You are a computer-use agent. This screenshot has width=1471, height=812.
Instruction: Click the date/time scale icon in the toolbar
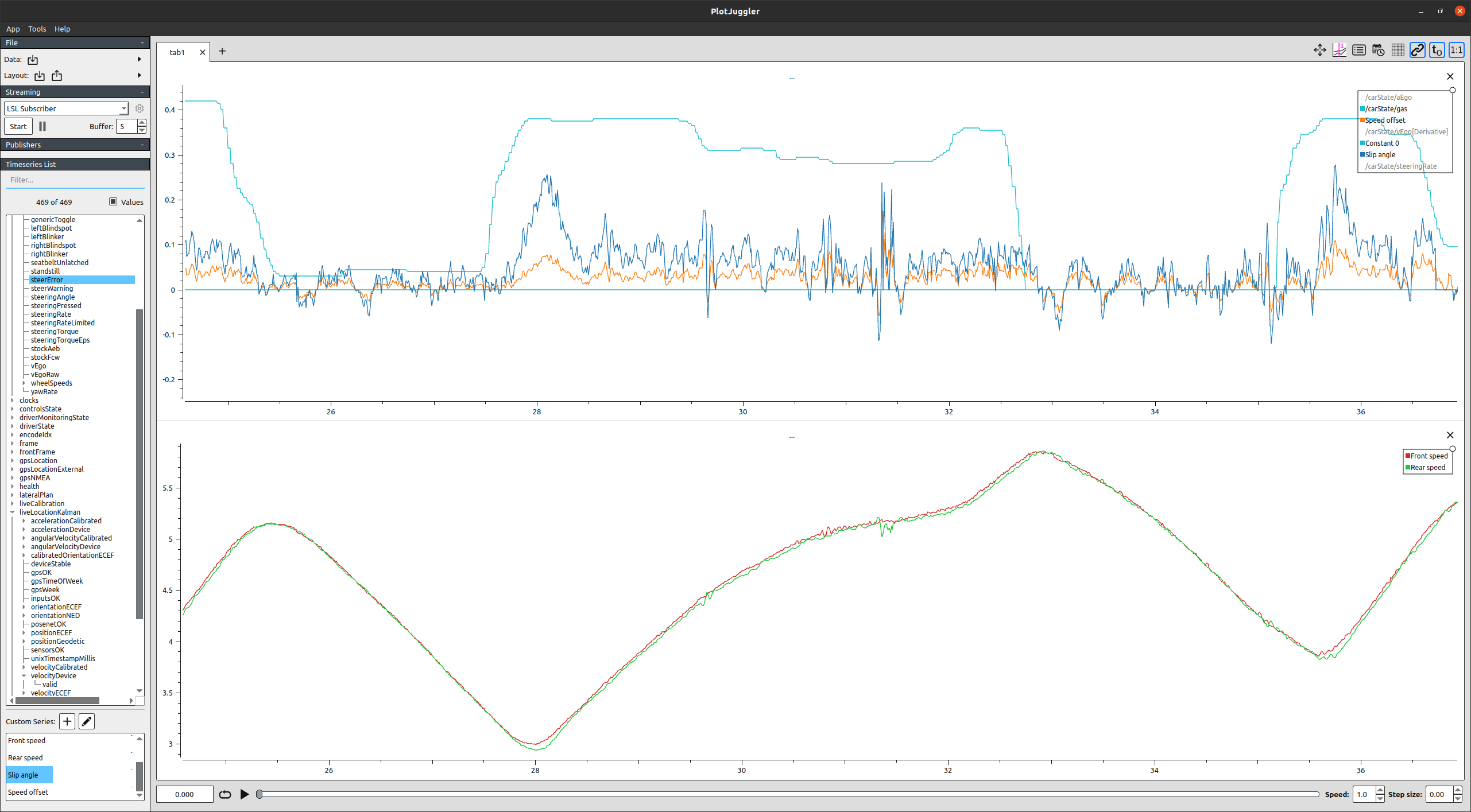(1378, 50)
